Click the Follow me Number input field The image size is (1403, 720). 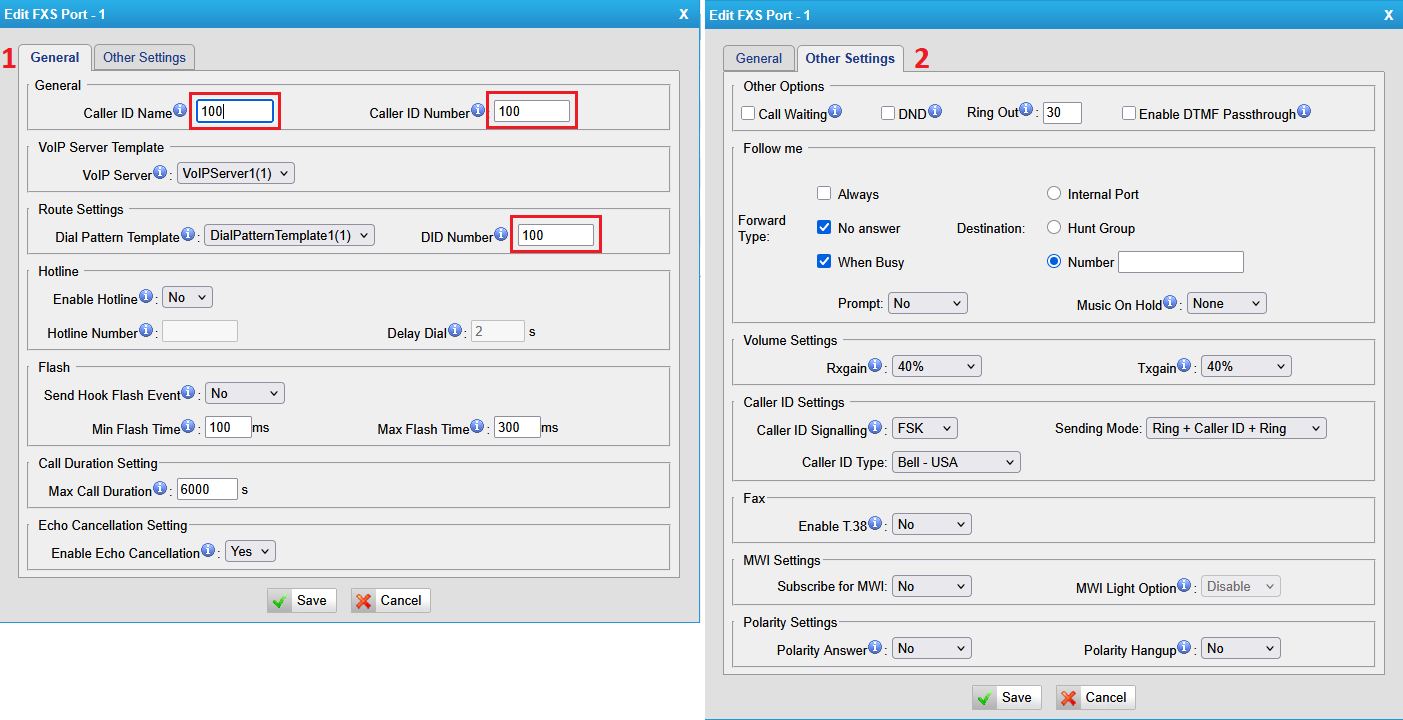tap(1180, 262)
